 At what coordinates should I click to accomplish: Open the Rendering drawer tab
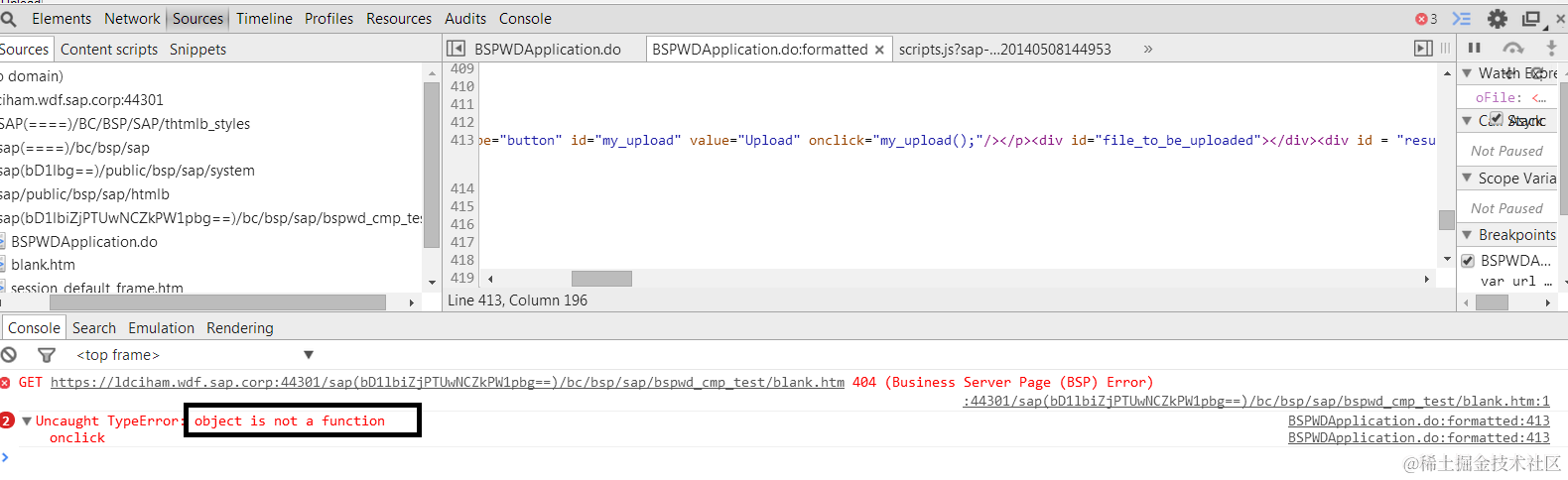pyautogui.click(x=240, y=328)
